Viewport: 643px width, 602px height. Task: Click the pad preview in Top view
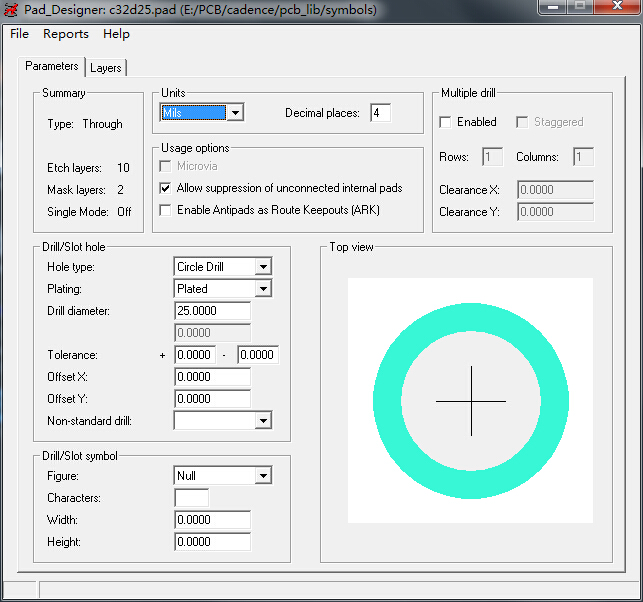tap(470, 401)
